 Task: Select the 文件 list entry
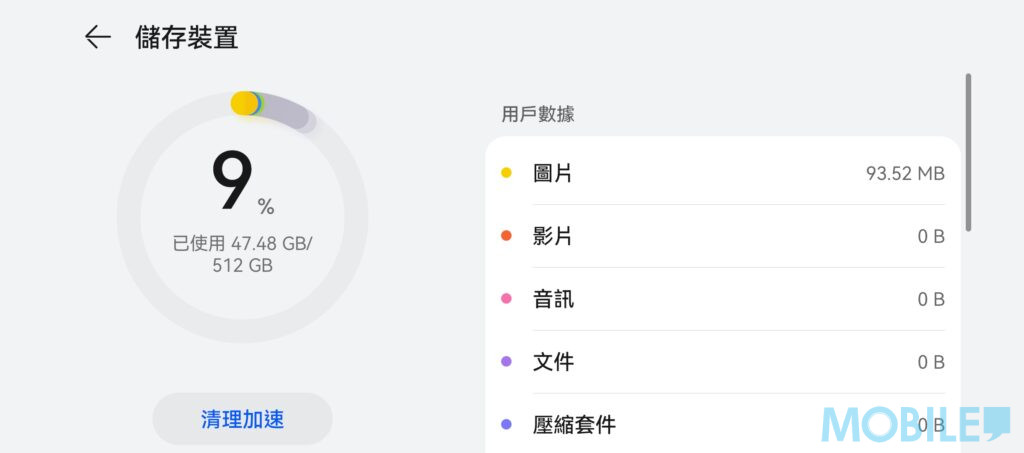coord(553,362)
